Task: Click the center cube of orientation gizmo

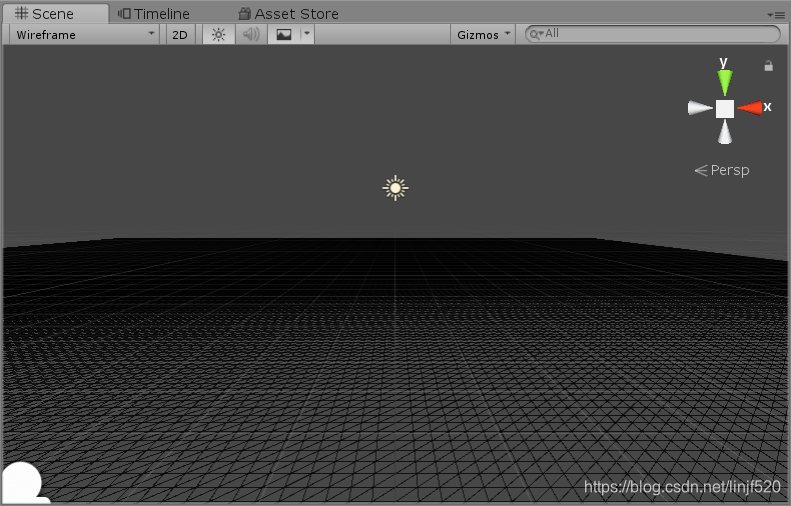Action: pyautogui.click(x=725, y=108)
